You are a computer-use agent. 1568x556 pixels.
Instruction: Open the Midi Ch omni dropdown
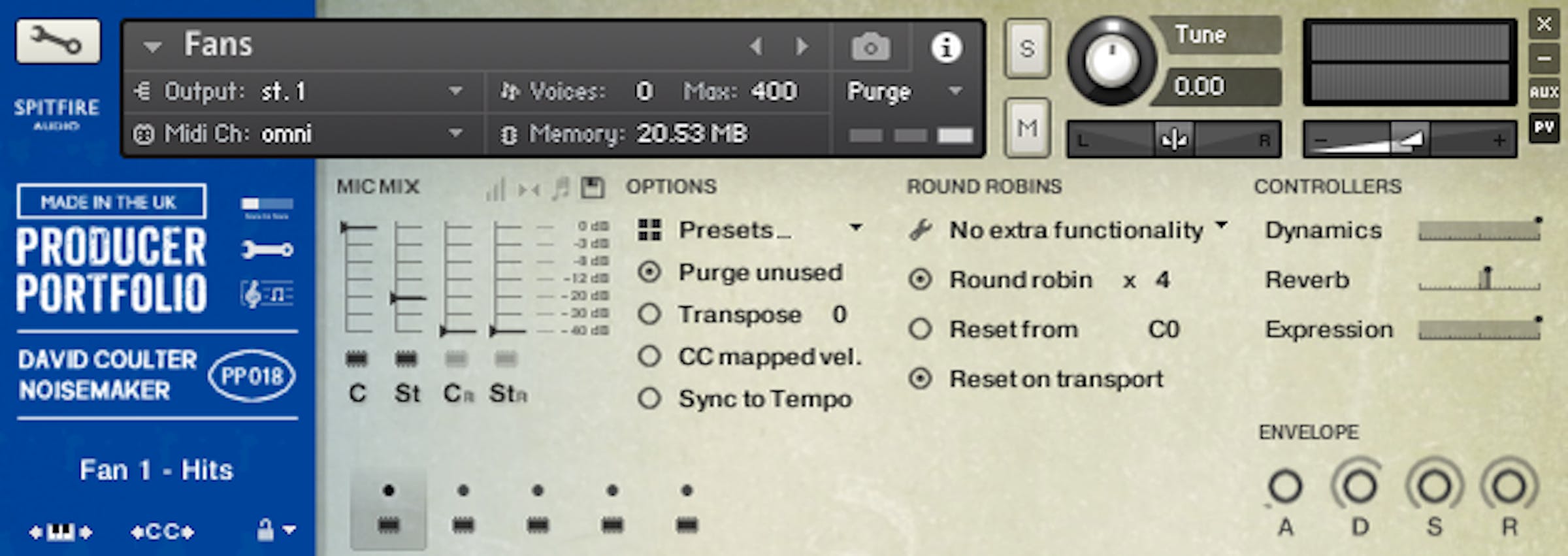tap(455, 133)
